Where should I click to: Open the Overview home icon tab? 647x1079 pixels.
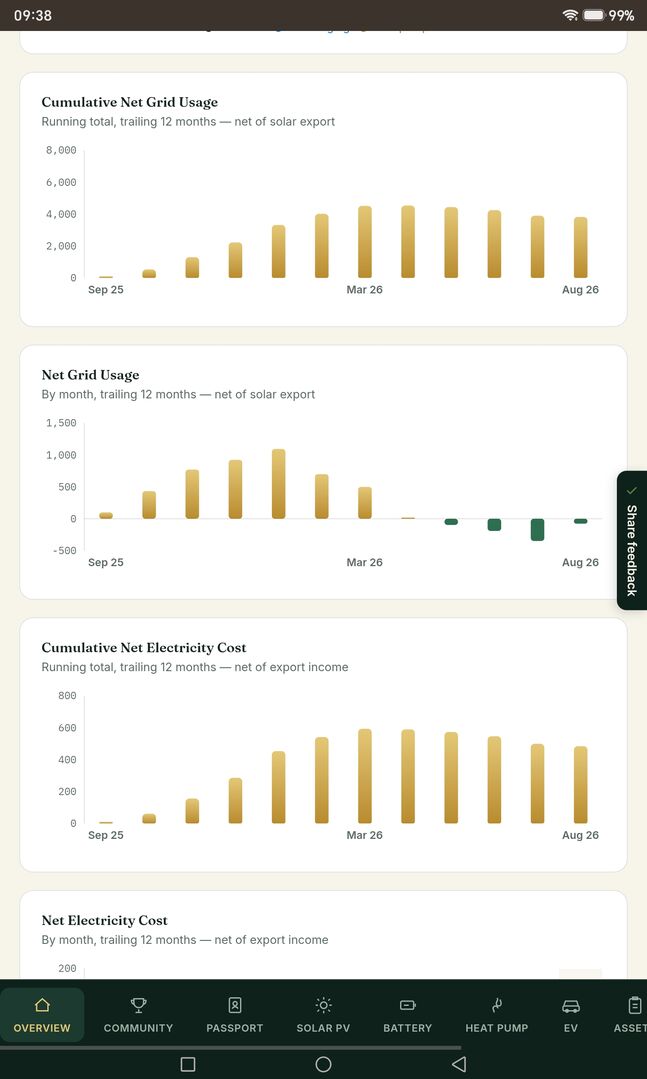coord(42,1005)
